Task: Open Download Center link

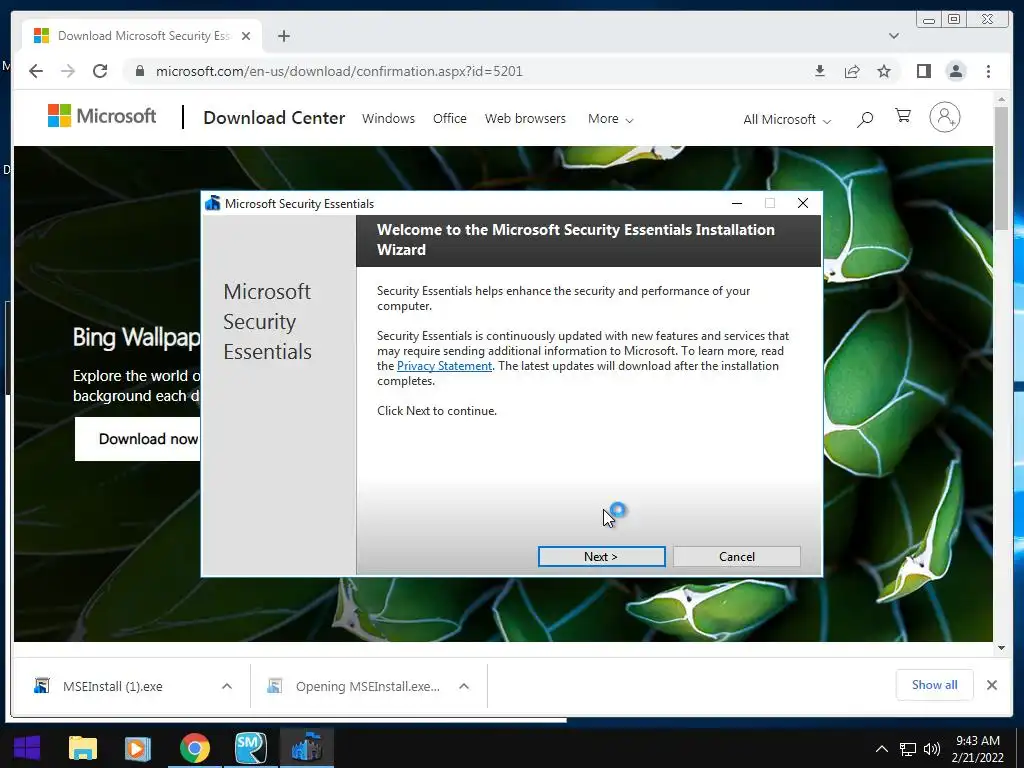Action: click(274, 118)
